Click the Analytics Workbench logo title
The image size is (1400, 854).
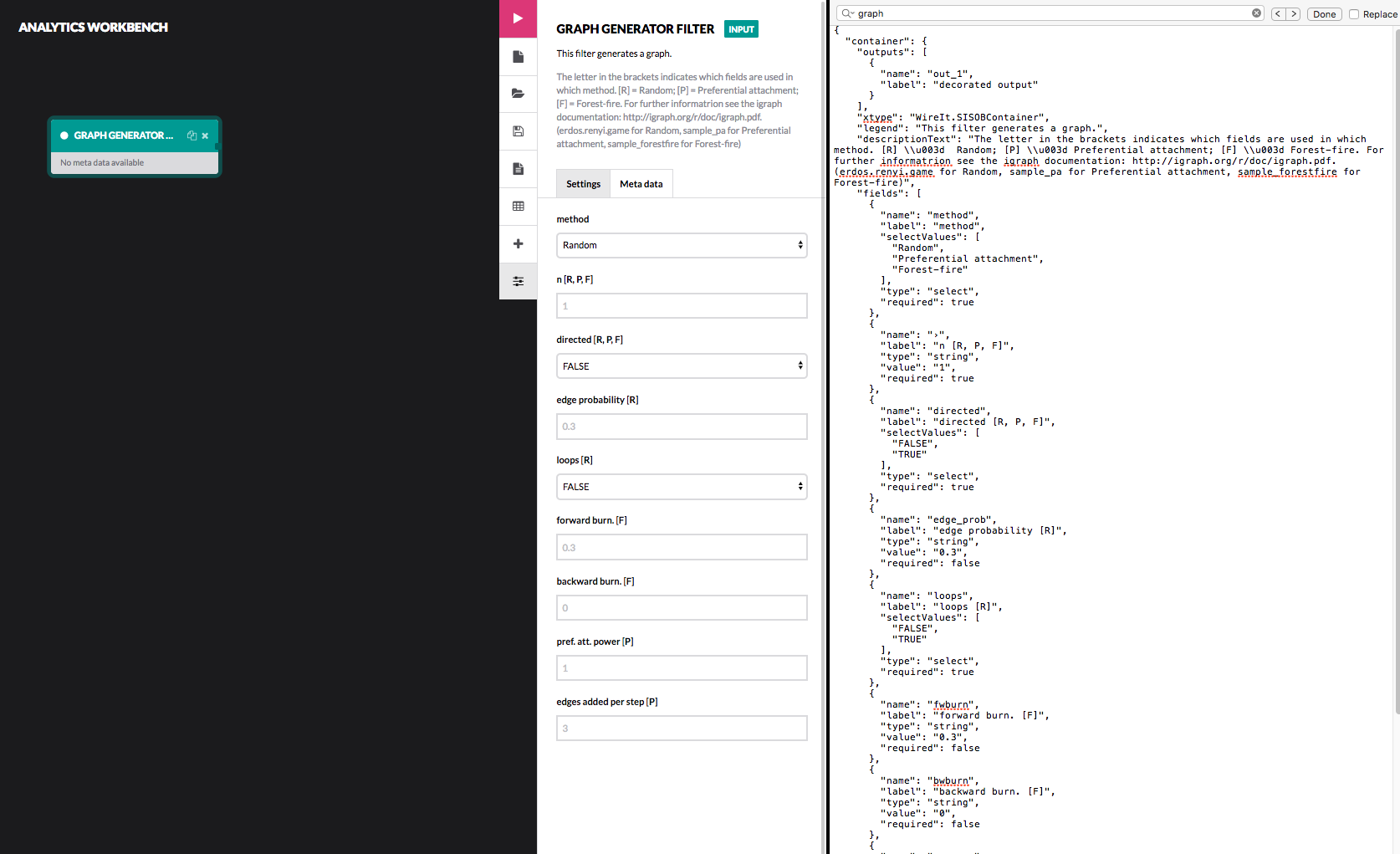tap(93, 28)
